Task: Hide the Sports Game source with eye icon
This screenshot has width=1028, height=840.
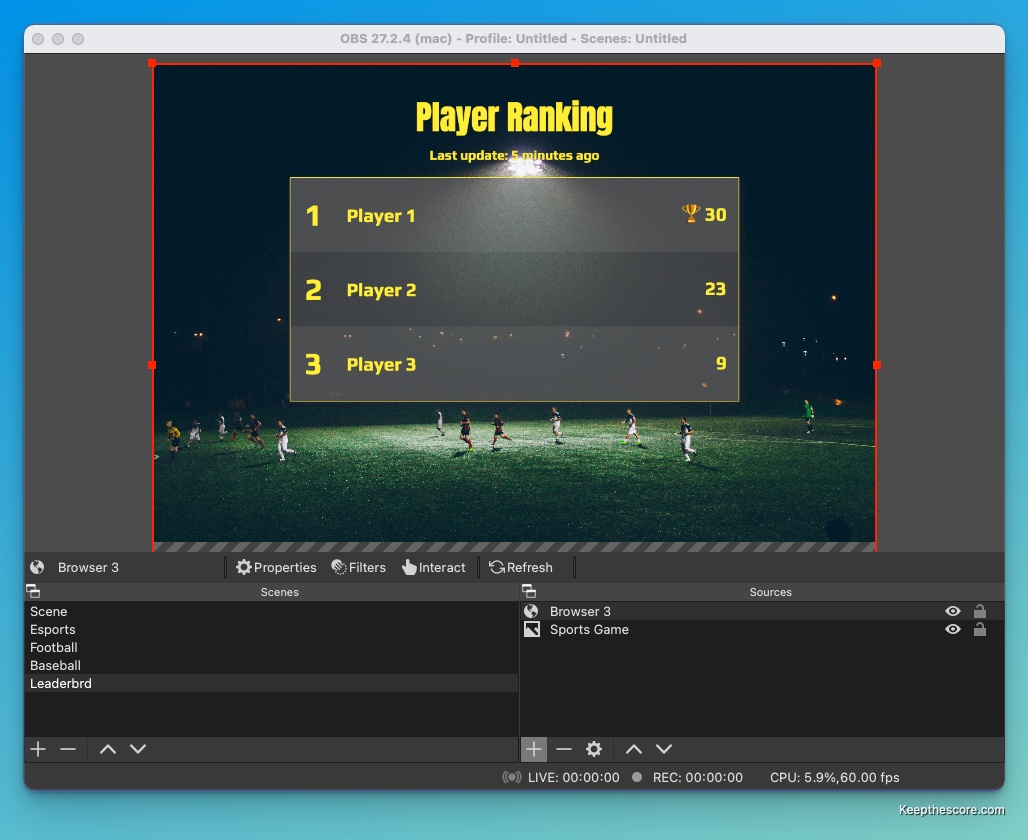Action: coord(953,630)
